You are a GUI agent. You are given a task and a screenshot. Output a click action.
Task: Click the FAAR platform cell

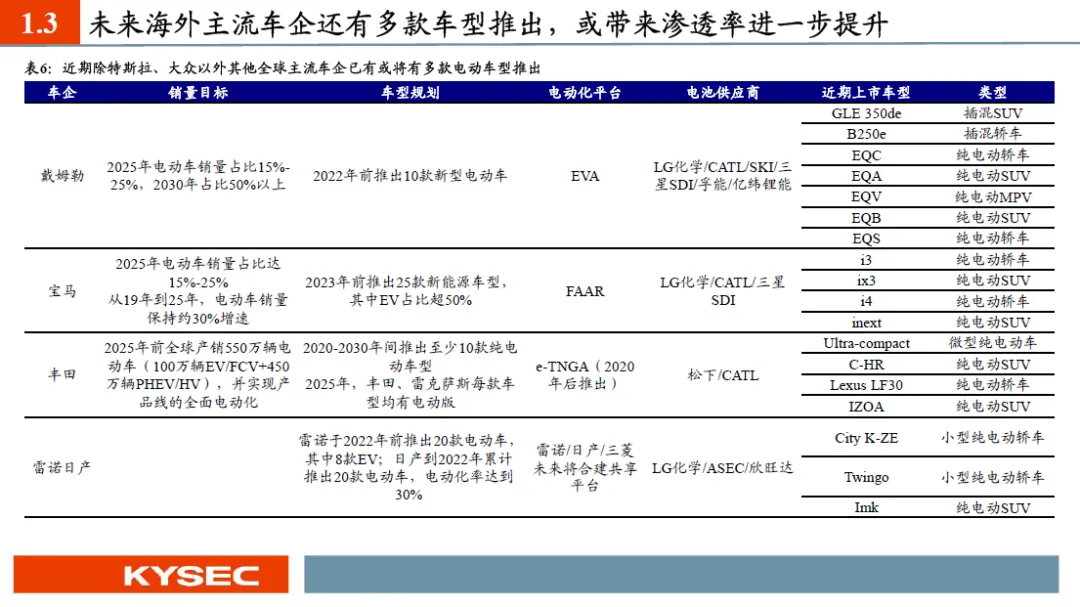585,291
